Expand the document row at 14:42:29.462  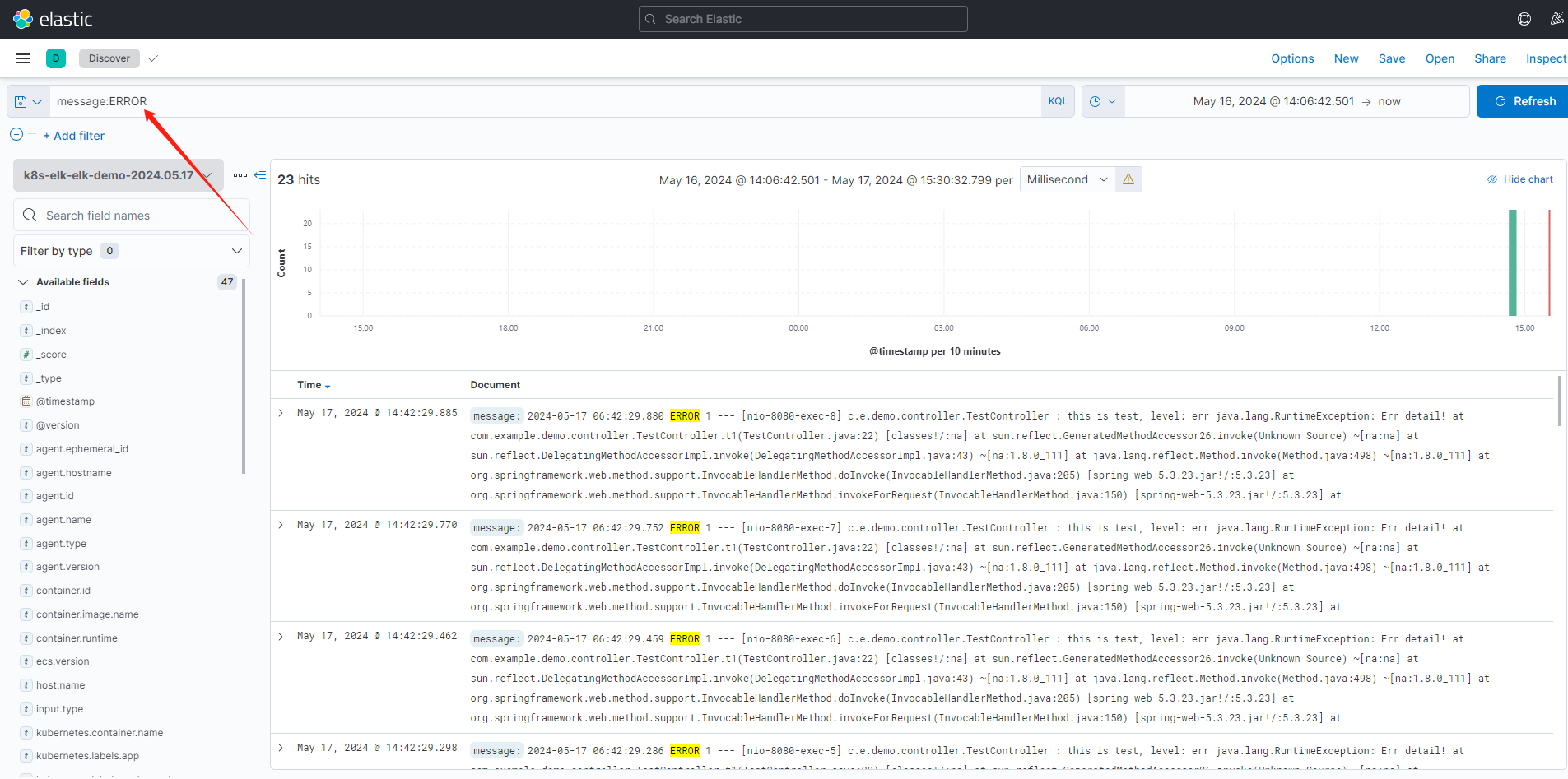281,636
